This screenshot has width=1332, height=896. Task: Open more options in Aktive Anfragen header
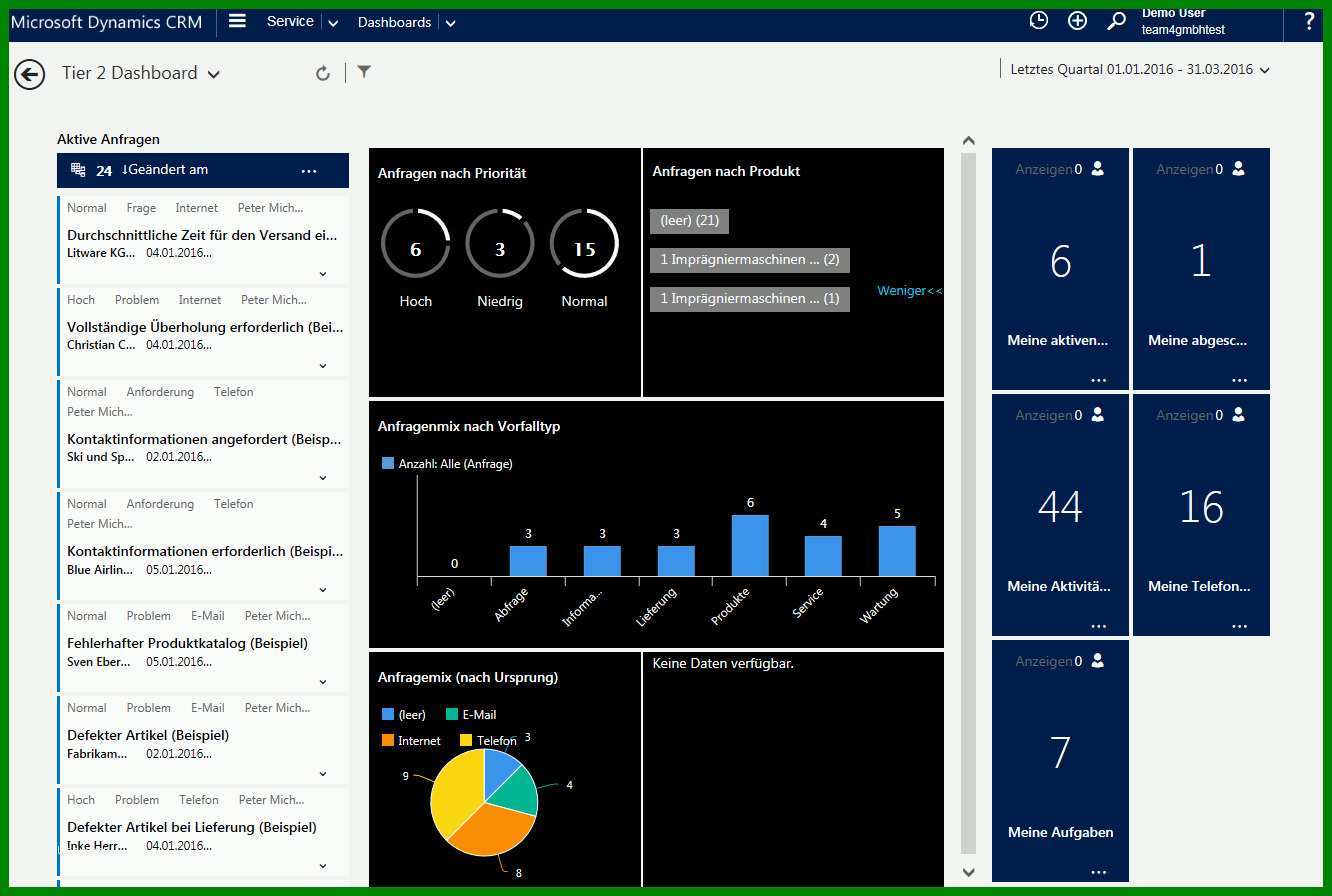pos(309,171)
